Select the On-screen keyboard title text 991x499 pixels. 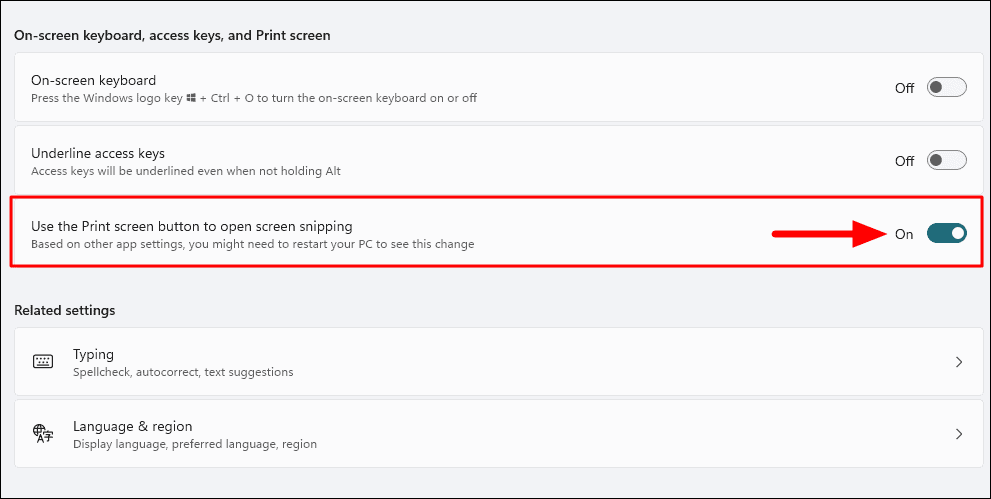[x=94, y=81]
